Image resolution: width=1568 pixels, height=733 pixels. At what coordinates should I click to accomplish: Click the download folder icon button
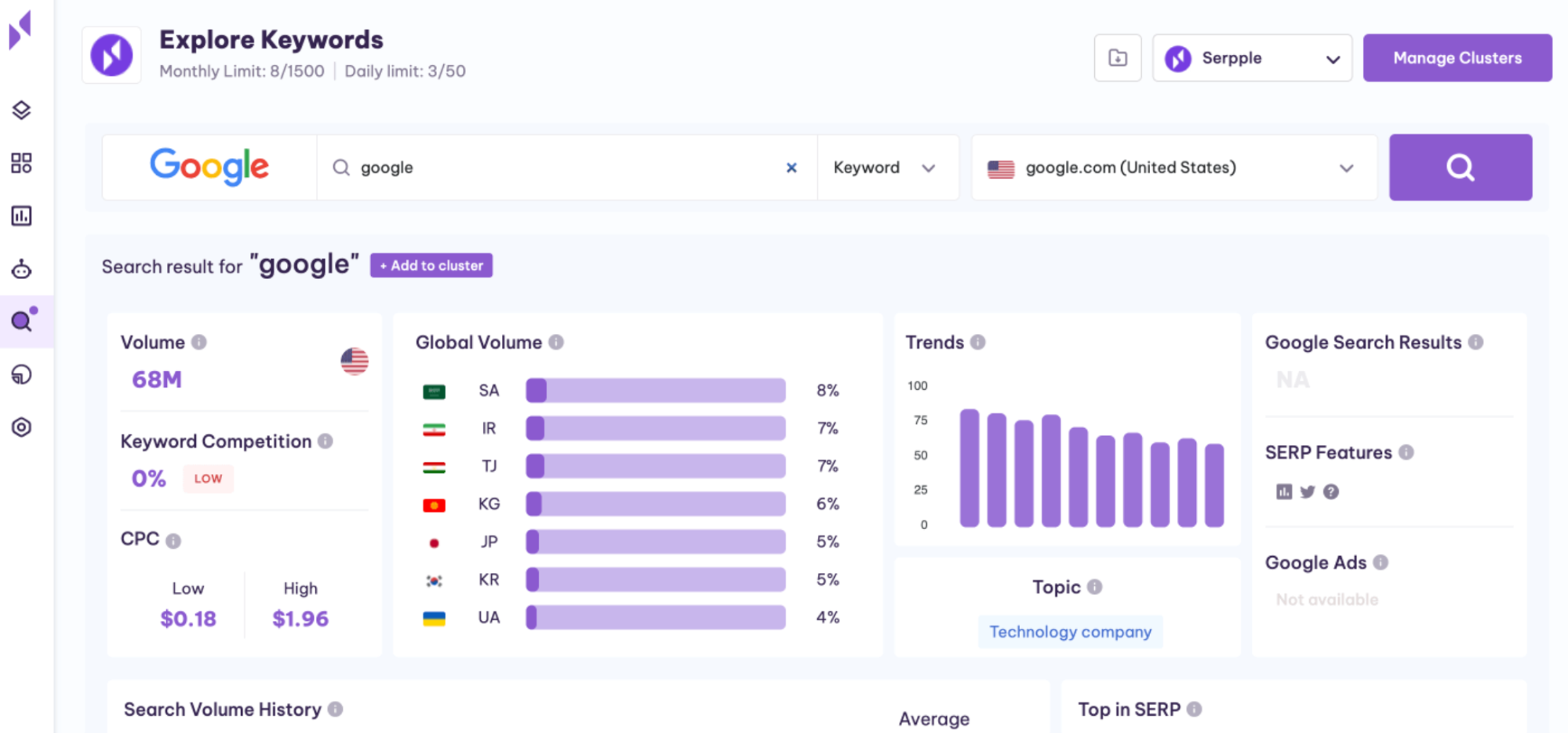pyautogui.click(x=1118, y=57)
